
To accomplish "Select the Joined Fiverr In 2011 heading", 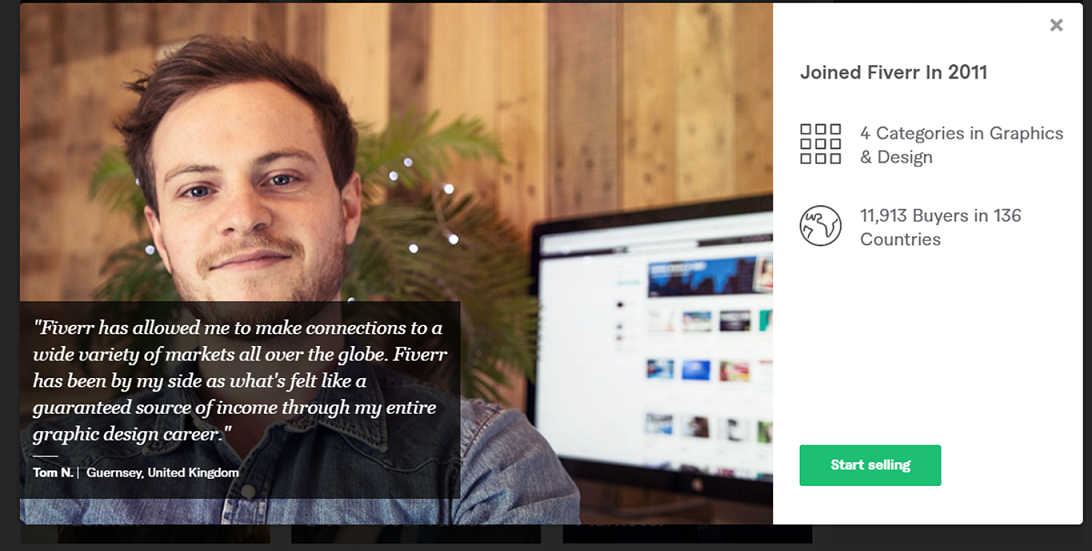I will (x=894, y=72).
